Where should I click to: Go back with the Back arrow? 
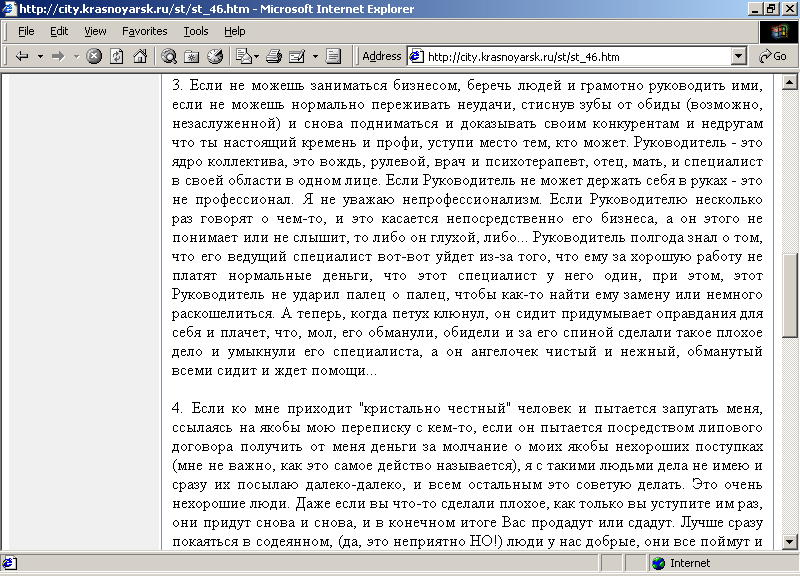coord(21,56)
